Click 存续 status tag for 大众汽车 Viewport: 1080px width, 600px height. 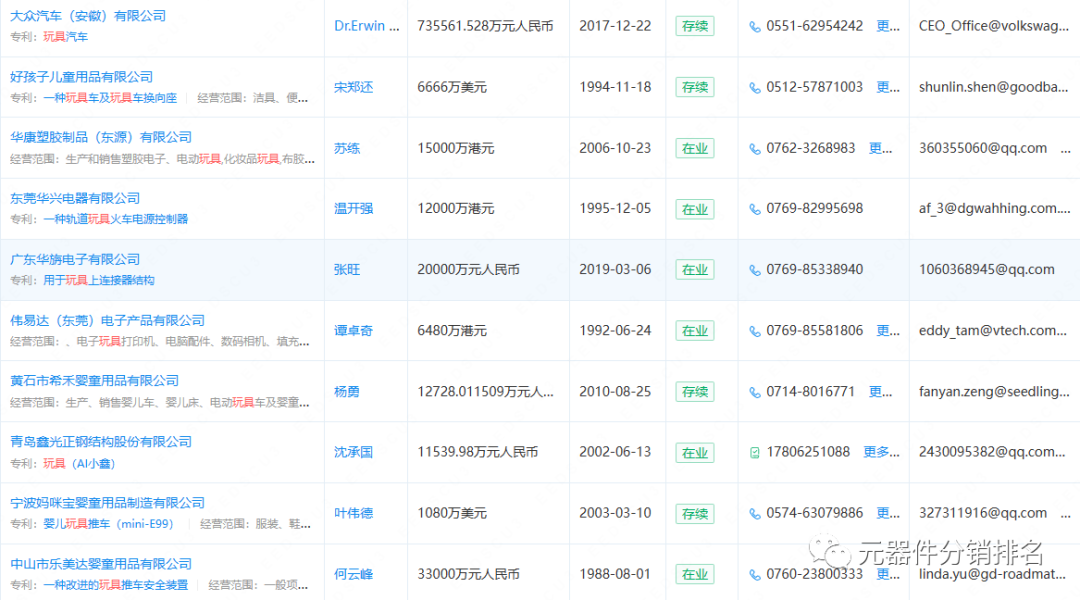694,26
